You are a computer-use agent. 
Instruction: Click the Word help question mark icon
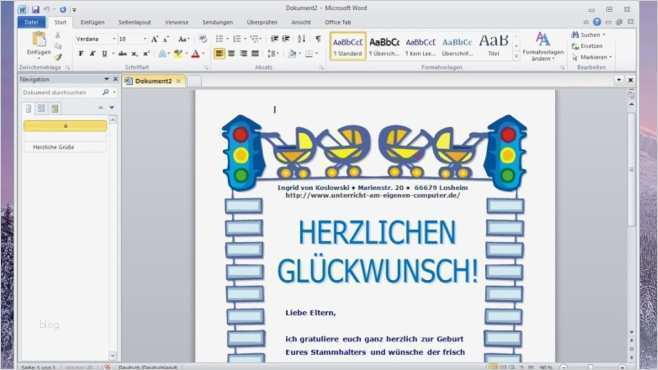[x=597, y=22]
